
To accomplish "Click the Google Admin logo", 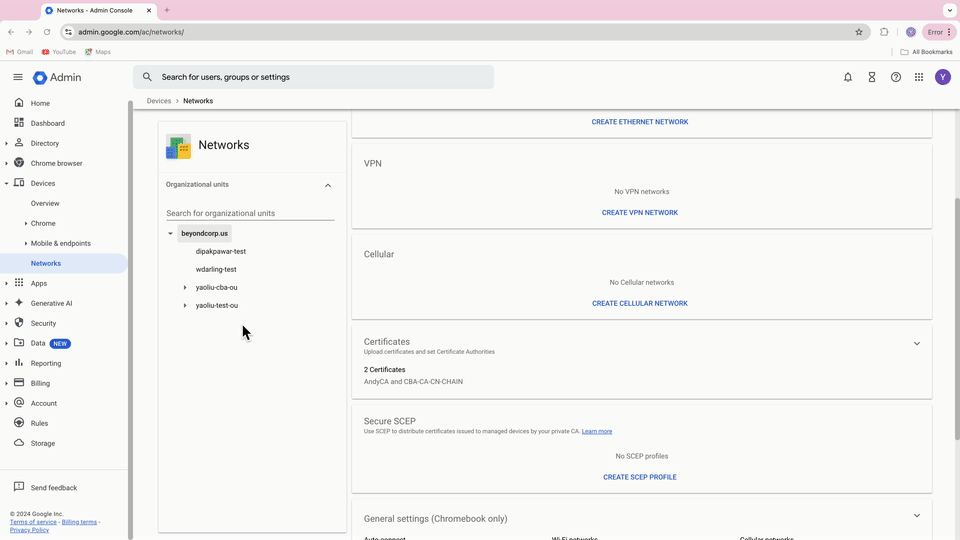I will click(x=57, y=77).
